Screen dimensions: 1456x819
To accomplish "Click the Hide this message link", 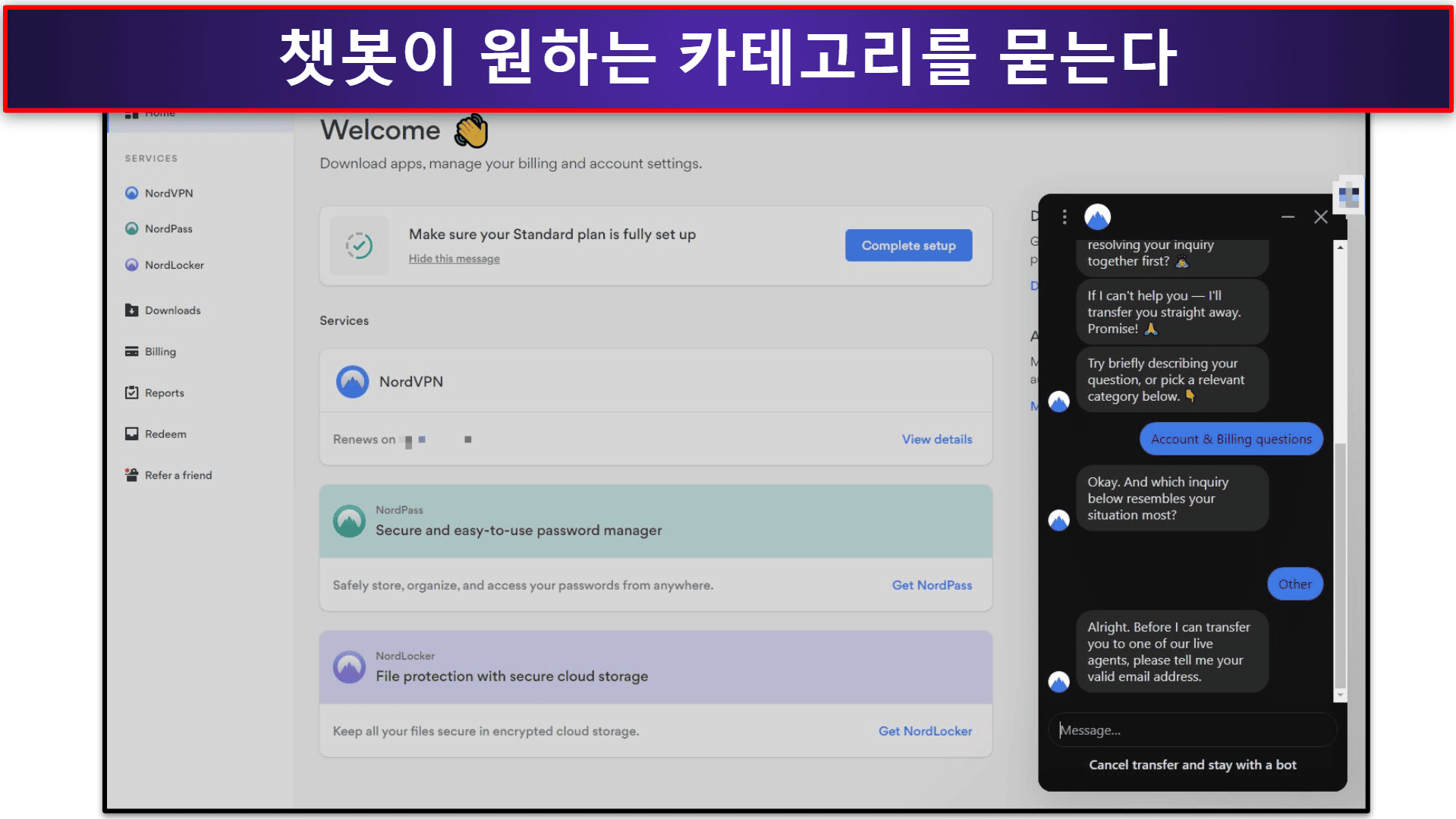I will tap(454, 259).
